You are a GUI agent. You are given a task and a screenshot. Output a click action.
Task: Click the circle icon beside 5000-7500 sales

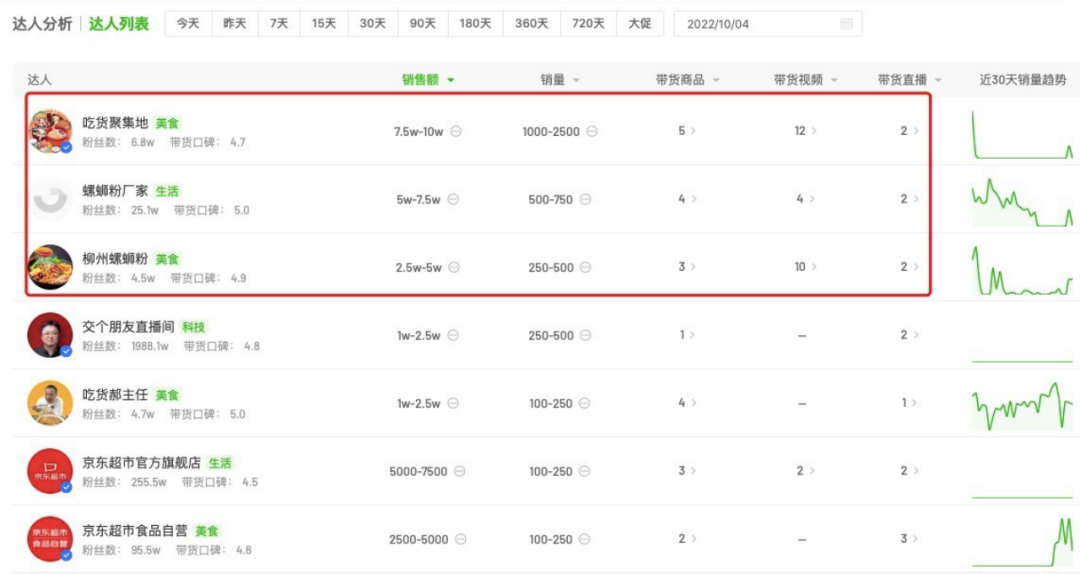tap(460, 471)
